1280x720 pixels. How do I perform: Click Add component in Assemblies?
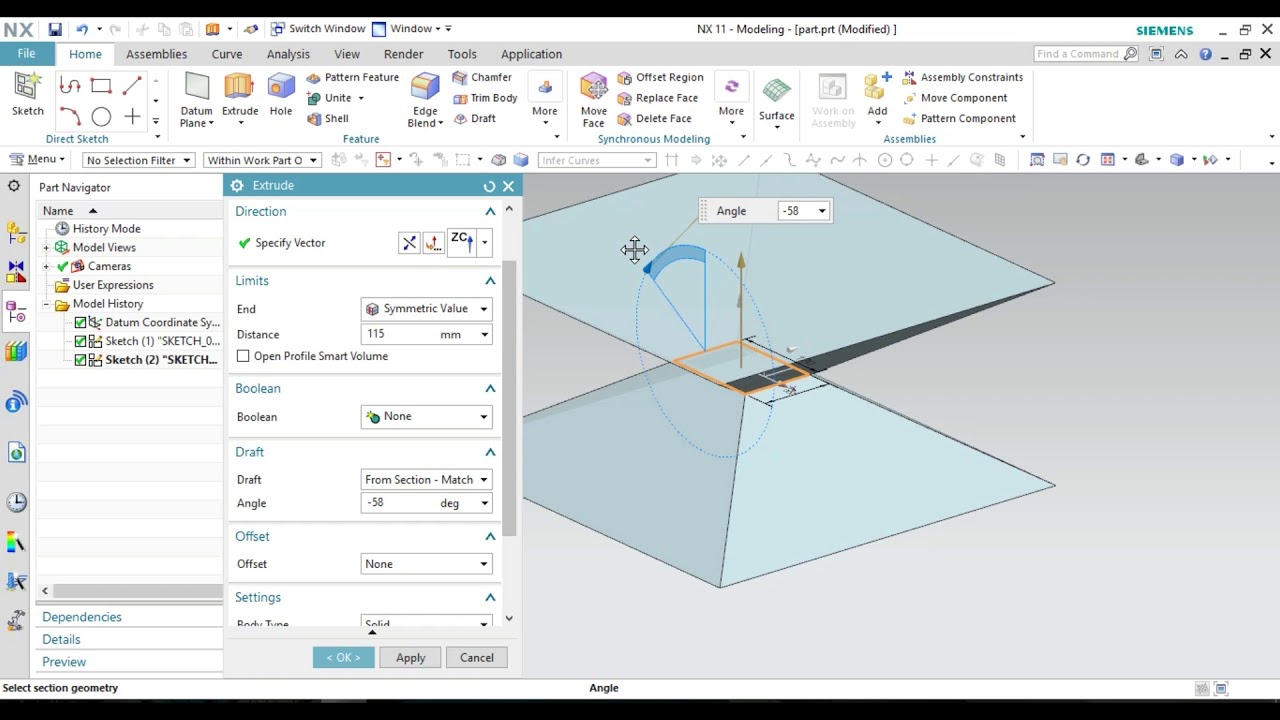877,96
